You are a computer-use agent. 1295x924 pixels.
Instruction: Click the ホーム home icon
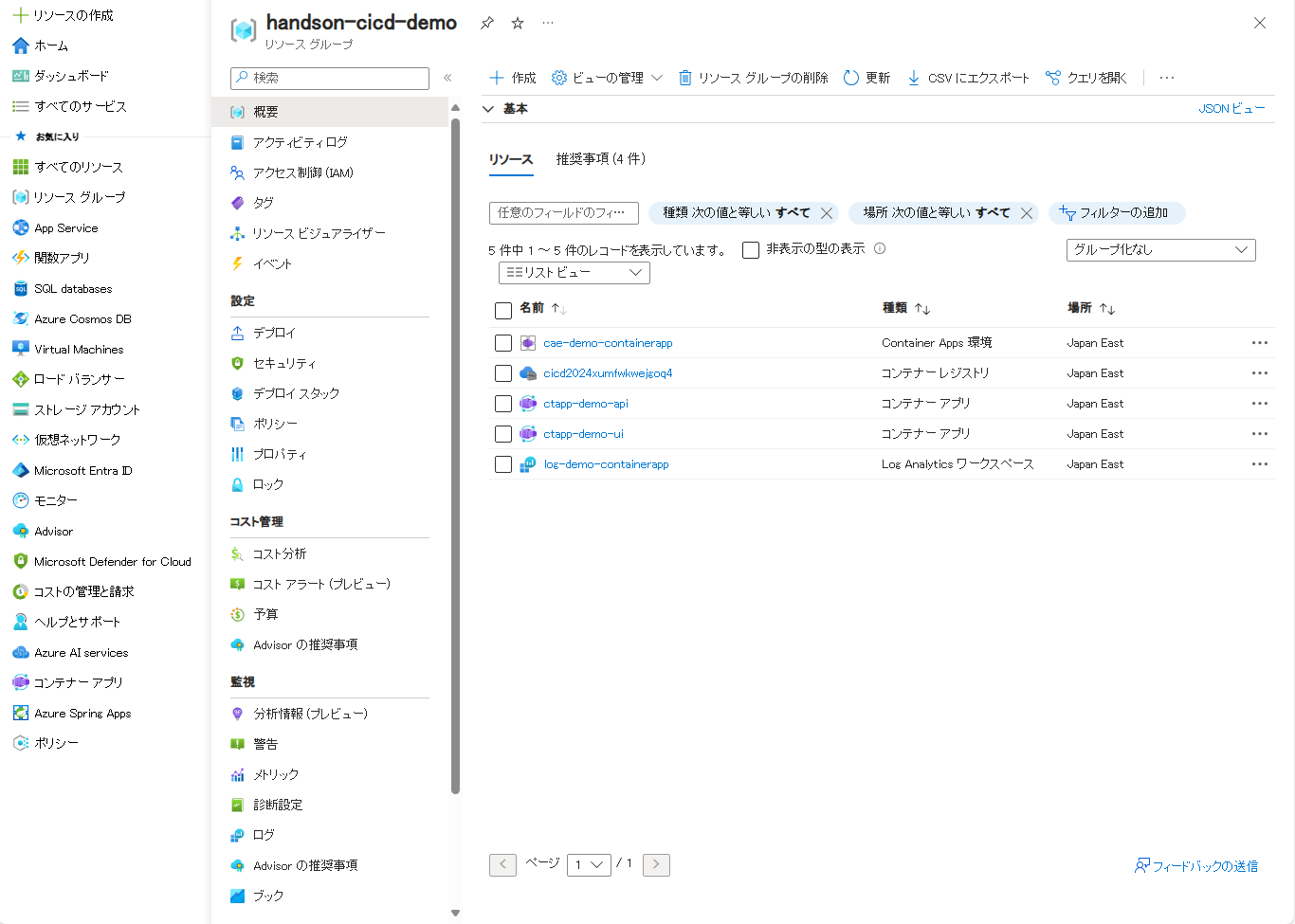tap(21, 45)
